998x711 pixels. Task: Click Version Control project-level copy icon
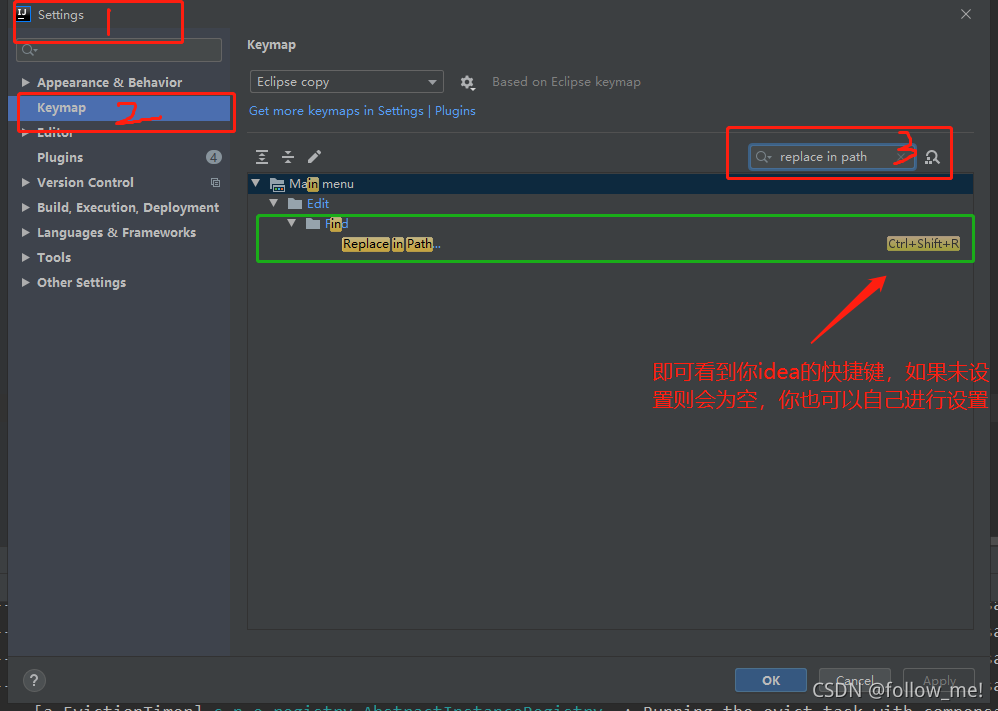216,183
